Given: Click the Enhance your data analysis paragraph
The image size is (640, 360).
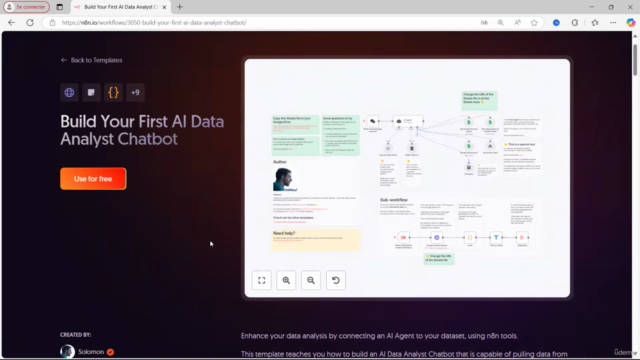Looking at the screenshot, I should click(x=379, y=336).
